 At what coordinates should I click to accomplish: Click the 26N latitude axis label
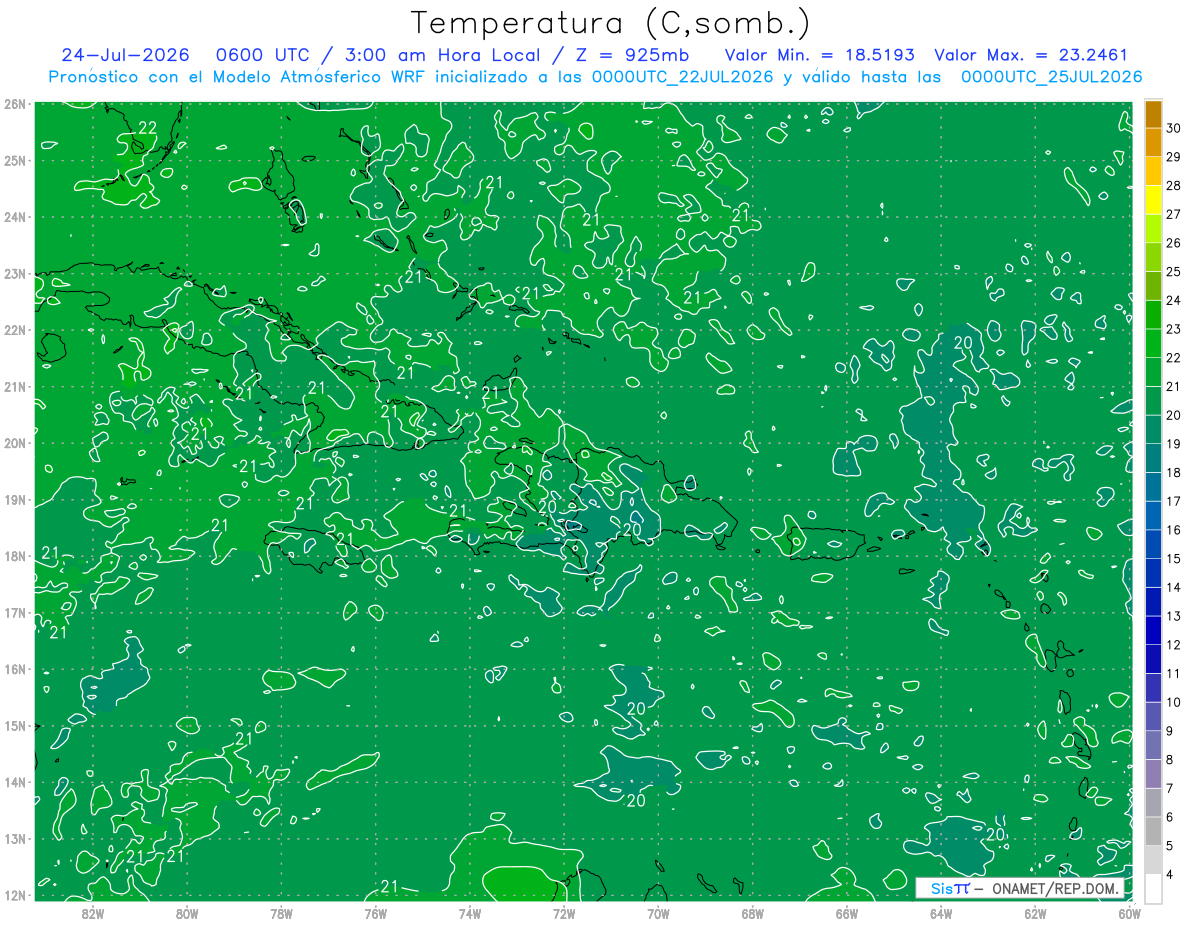tap(14, 104)
